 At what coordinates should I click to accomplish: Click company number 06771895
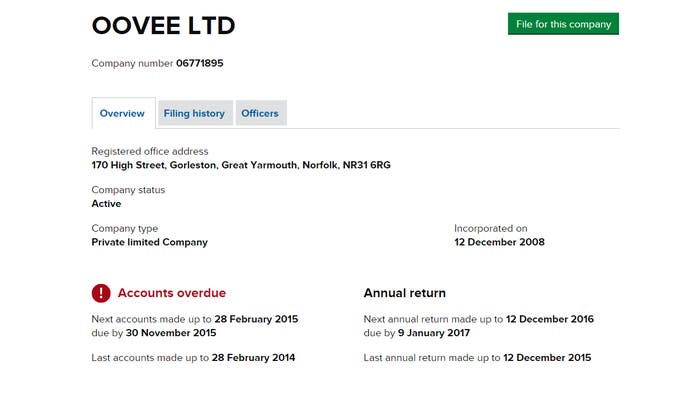coord(200,63)
